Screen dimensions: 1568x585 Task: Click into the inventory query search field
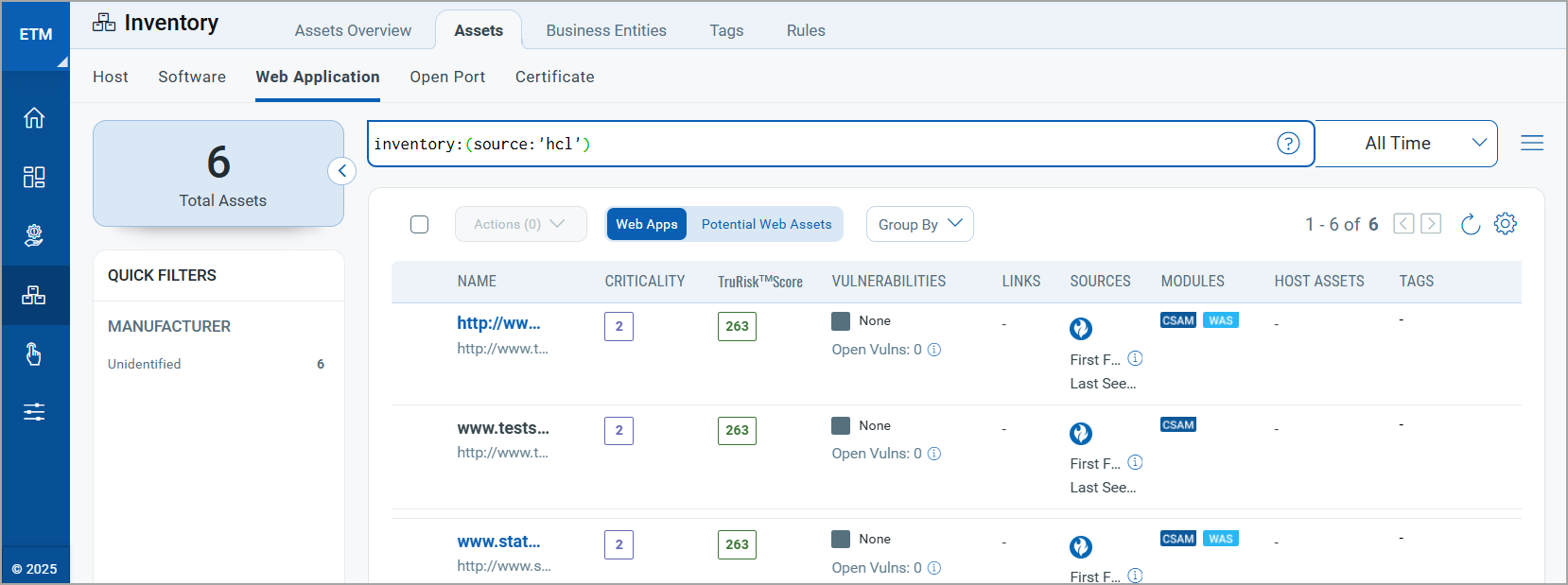(813, 144)
